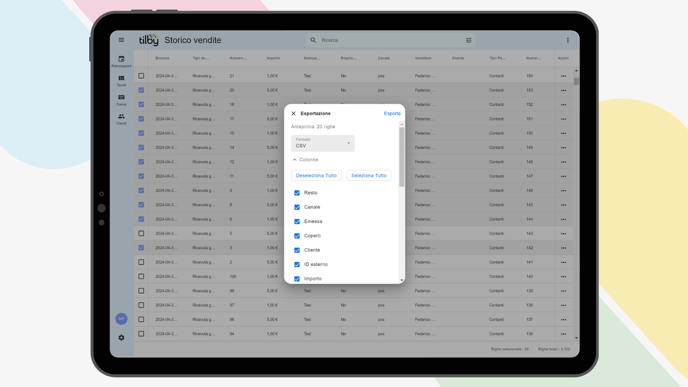Open actions menu for row 137

pyautogui.click(x=563, y=319)
